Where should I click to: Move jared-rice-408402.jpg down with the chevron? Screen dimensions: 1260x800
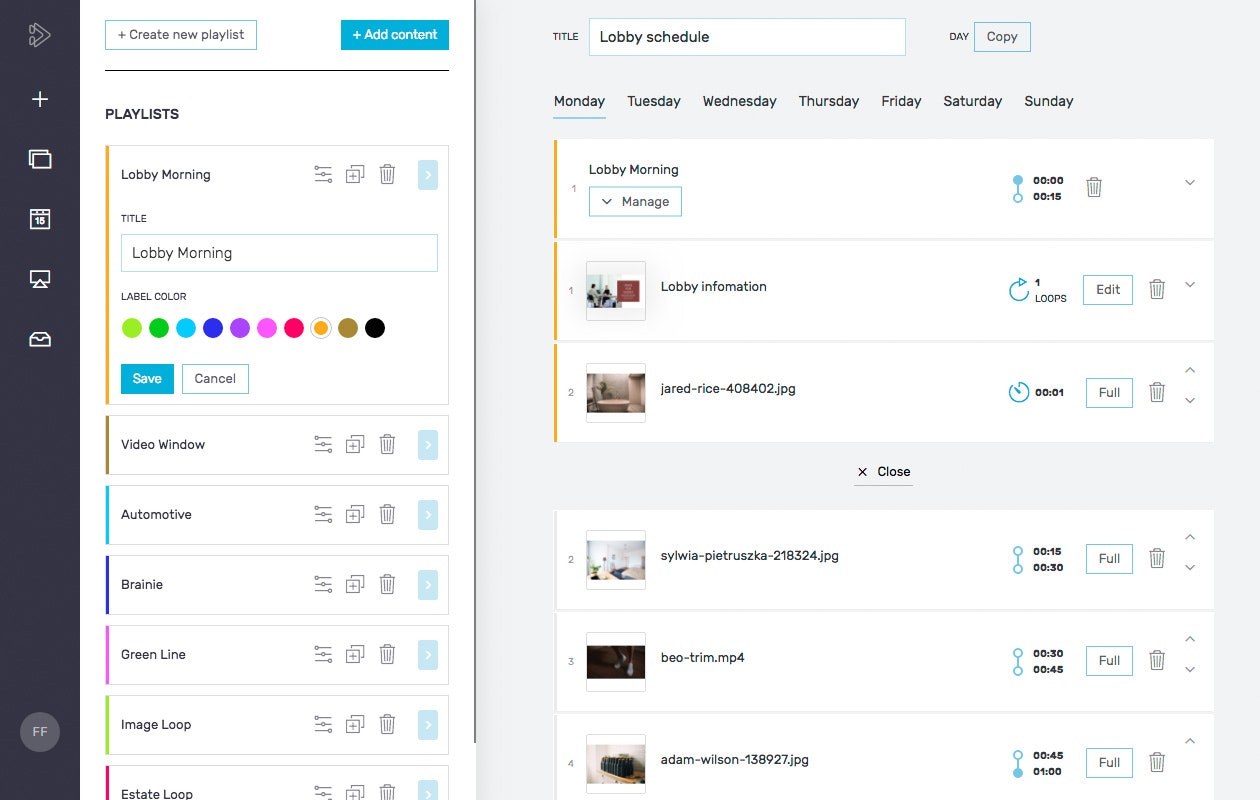[x=1190, y=401]
